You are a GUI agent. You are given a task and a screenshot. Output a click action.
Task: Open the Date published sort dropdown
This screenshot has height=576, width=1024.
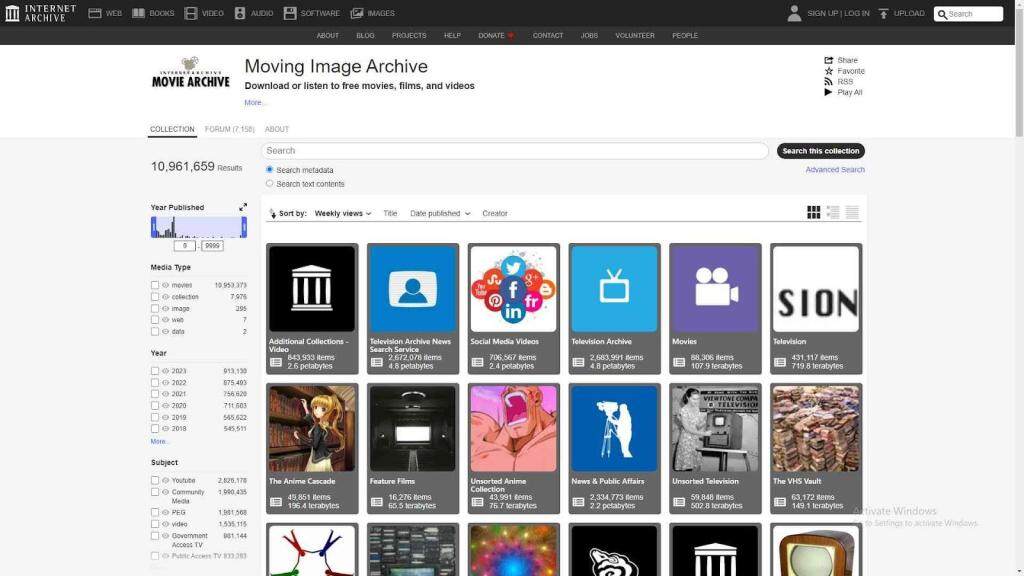440,214
